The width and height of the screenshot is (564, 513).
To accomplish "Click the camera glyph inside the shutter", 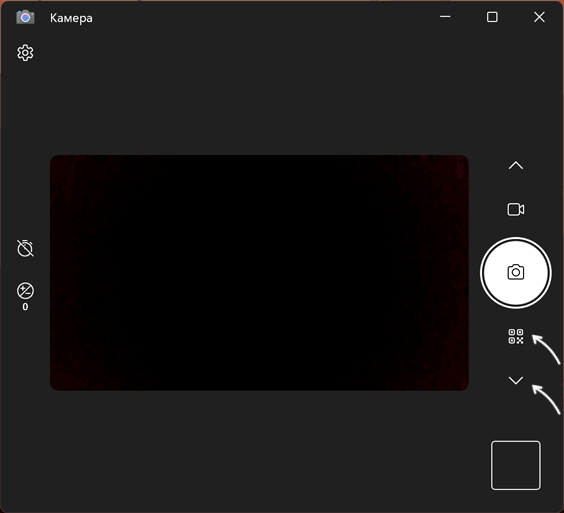I will [x=515, y=272].
